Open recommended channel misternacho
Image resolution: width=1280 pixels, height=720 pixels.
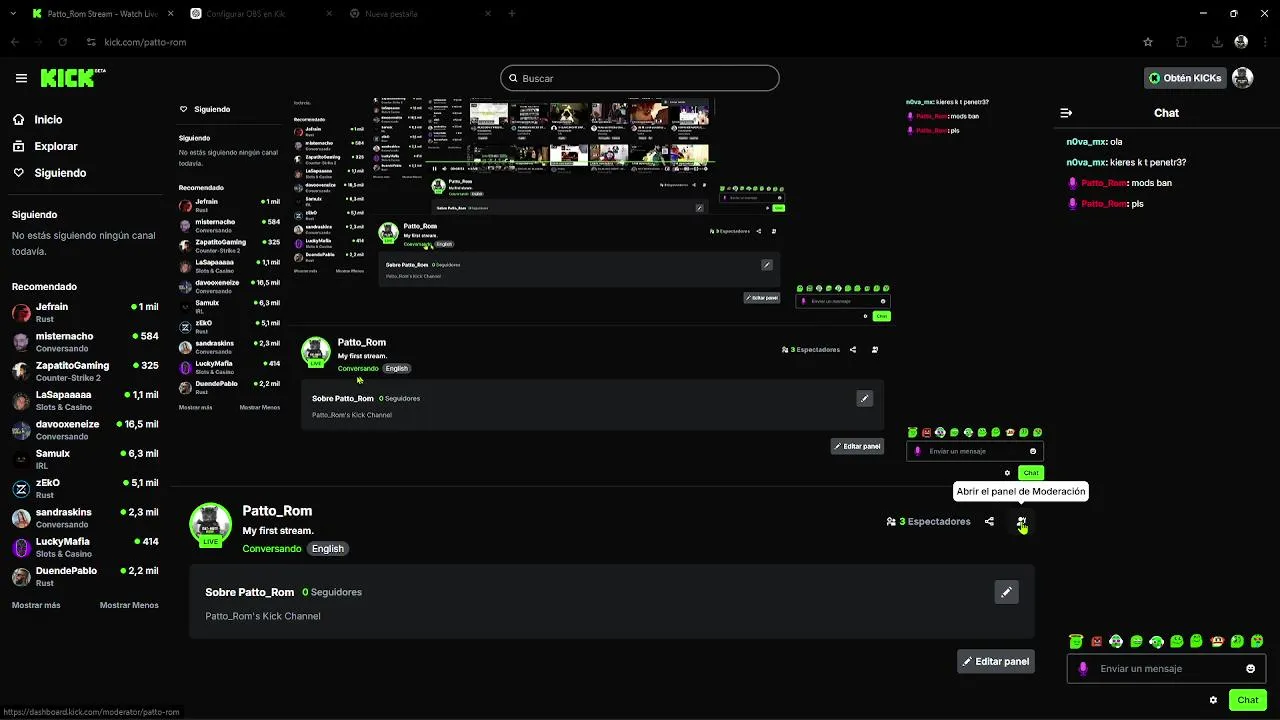[85, 342]
